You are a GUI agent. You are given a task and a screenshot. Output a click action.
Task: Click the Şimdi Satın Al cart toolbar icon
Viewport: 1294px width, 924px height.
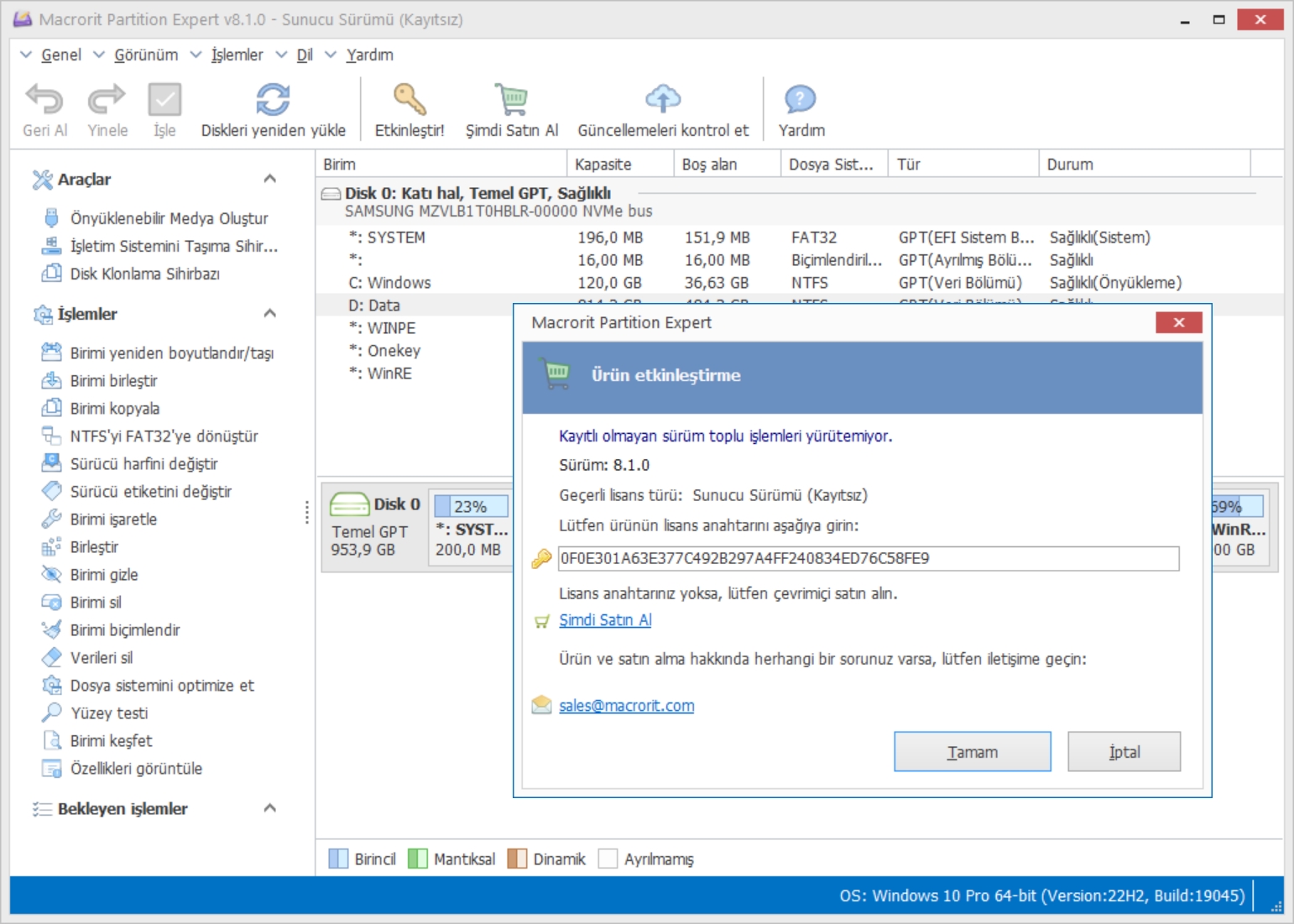click(x=511, y=99)
